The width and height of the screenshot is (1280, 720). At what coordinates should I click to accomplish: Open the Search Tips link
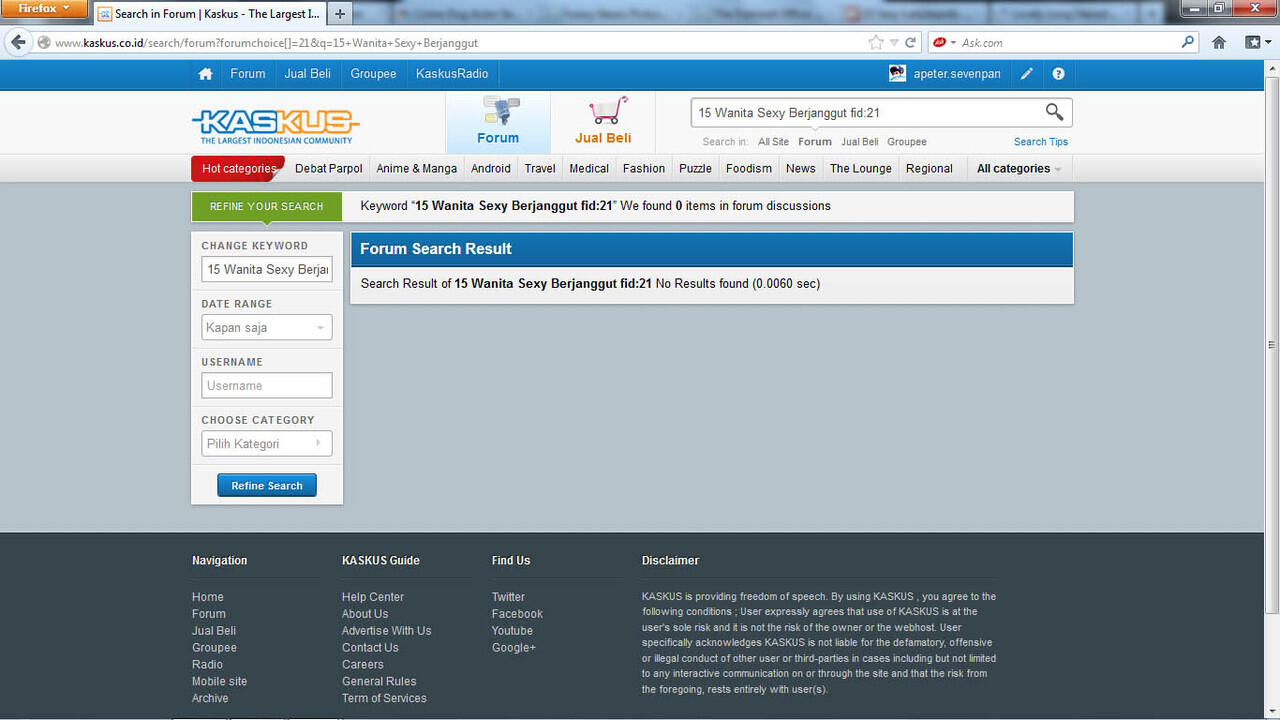click(1041, 142)
